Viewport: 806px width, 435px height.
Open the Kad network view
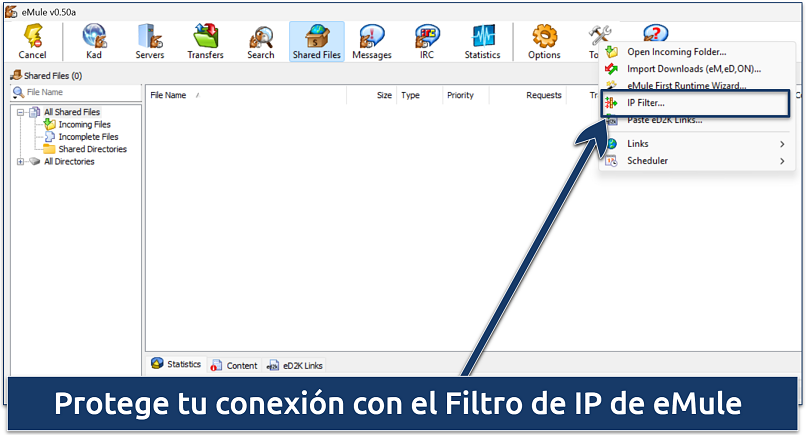(x=94, y=42)
